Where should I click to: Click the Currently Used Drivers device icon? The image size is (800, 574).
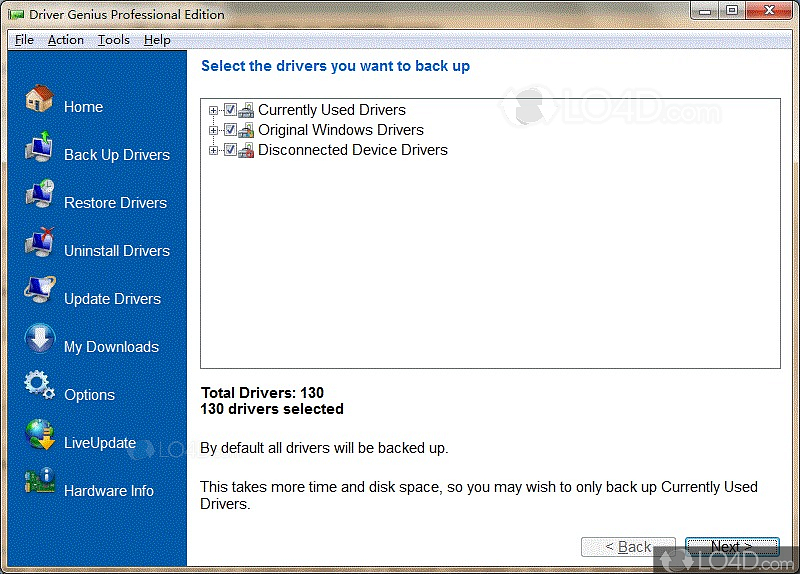pyautogui.click(x=246, y=110)
